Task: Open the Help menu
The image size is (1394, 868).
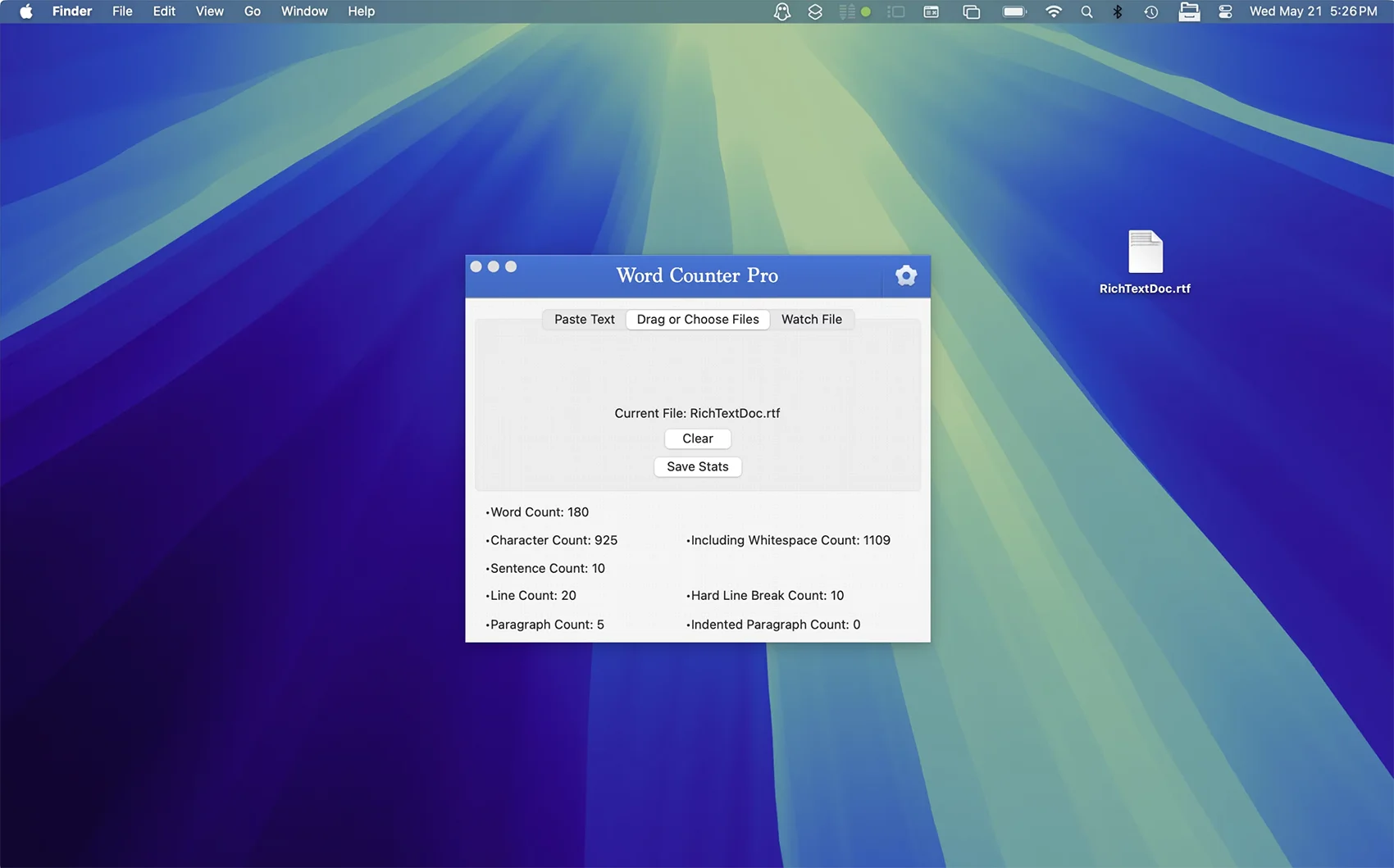Action: point(361,11)
